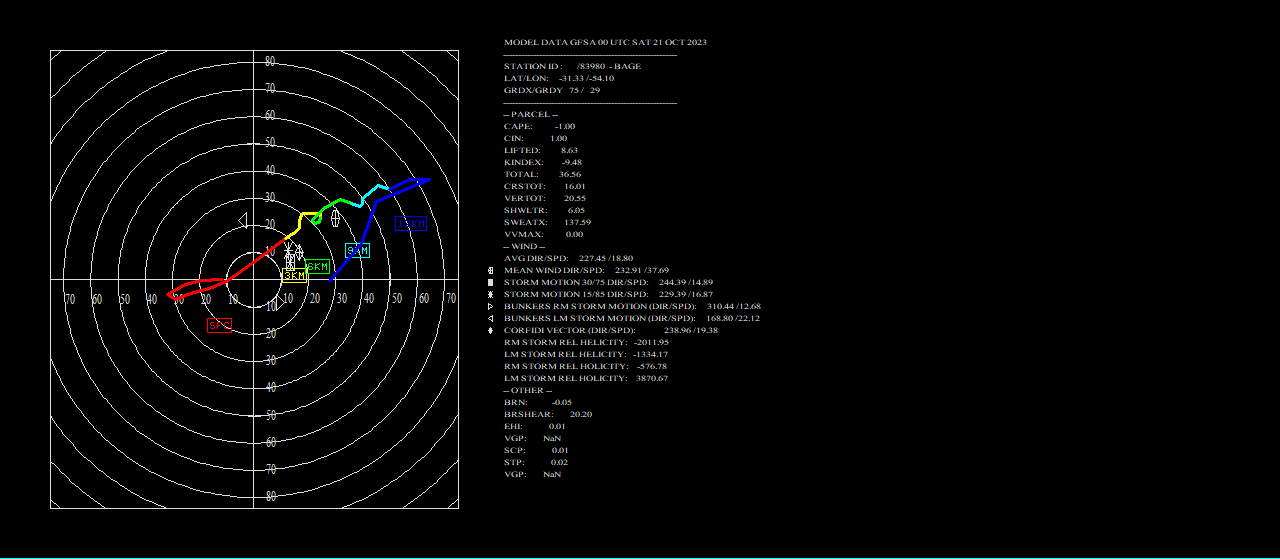This screenshot has height=559, width=1280.
Task: Click the Bunkers LM left-pointing triangle legend icon
Action: (490, 318)
